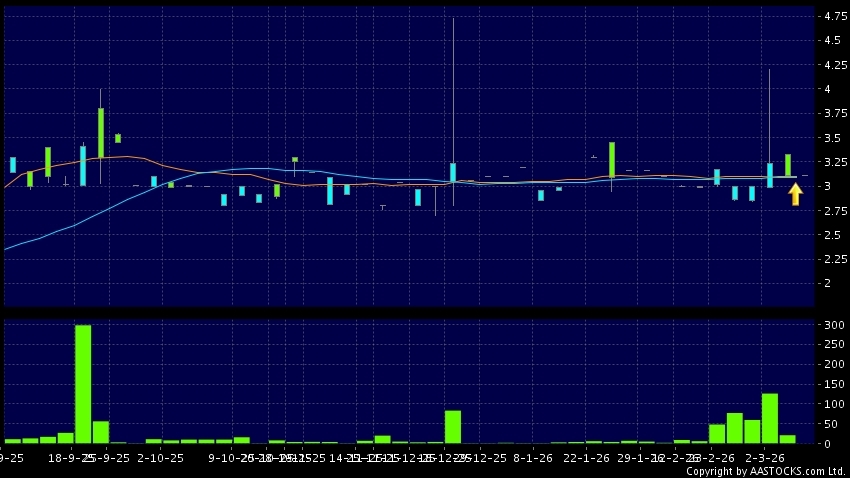
Task: Click the mid-chart volume bar reaching about 80
Action: (453, 426)
